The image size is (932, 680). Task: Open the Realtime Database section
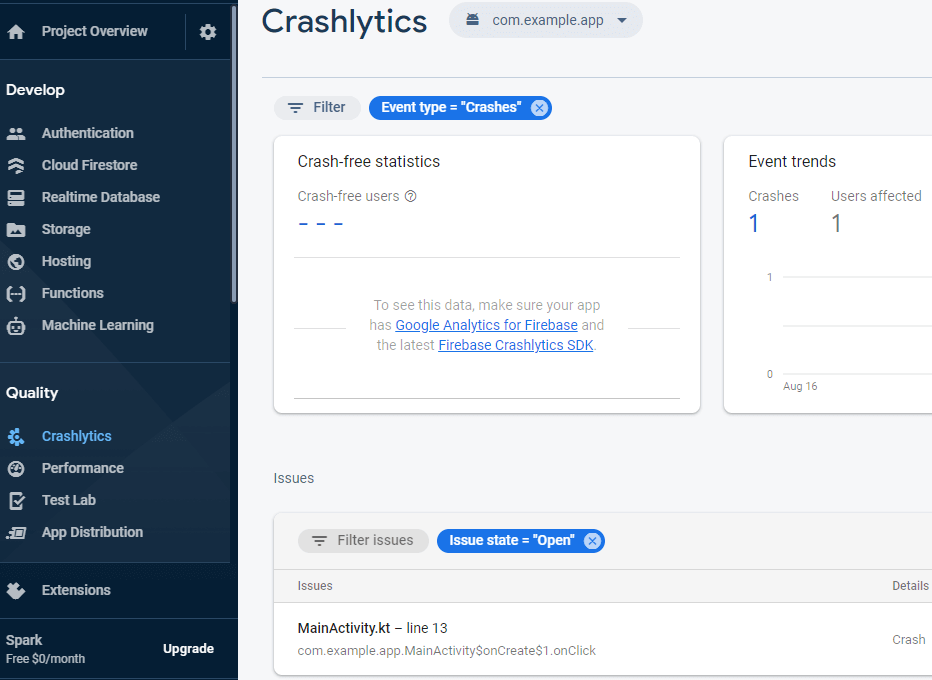coord(102,196)
